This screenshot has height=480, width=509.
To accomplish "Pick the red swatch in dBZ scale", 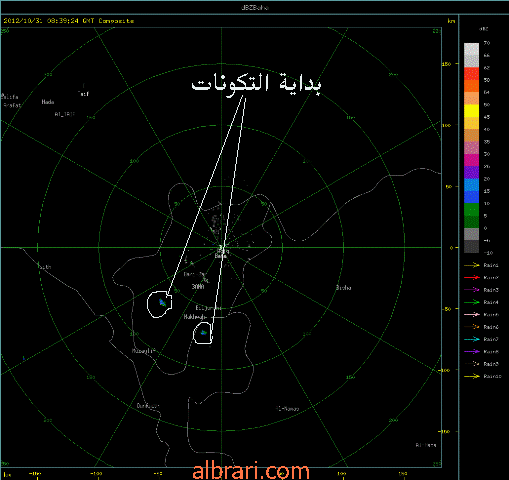I will [471, 74].
